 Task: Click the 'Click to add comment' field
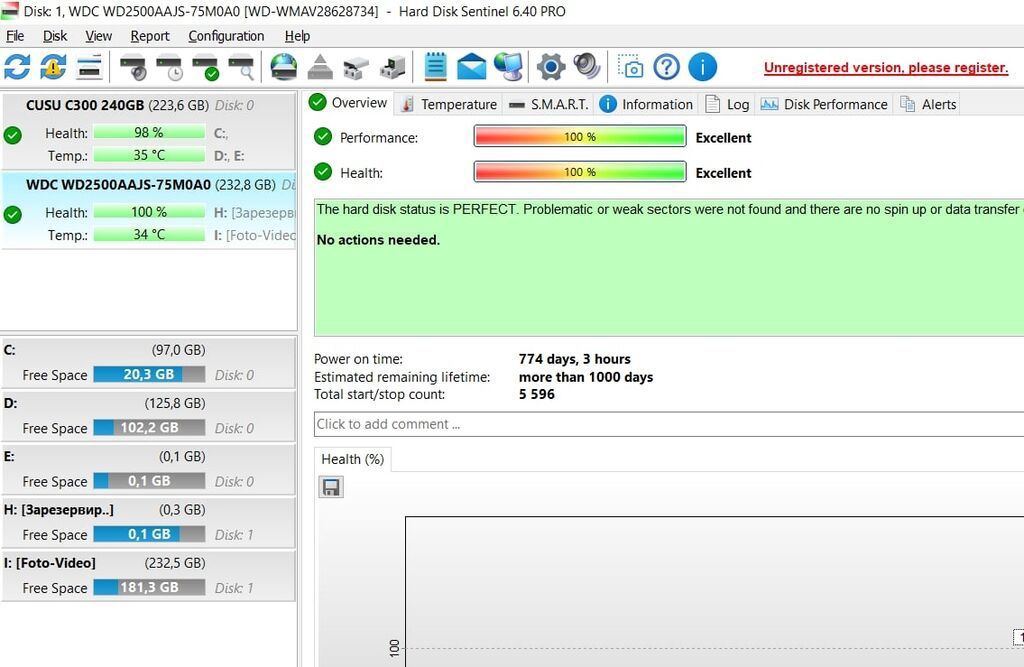click(x=669, y=424)
